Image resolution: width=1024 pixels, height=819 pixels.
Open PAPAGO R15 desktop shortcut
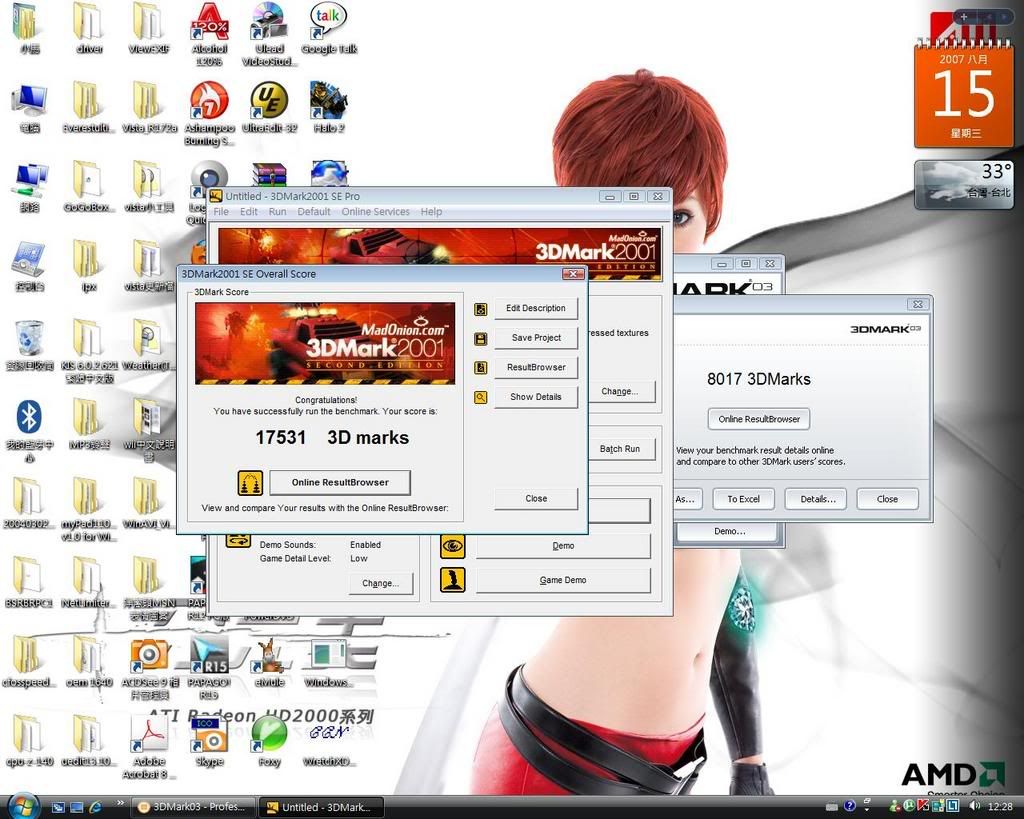[x=209, y=667]
